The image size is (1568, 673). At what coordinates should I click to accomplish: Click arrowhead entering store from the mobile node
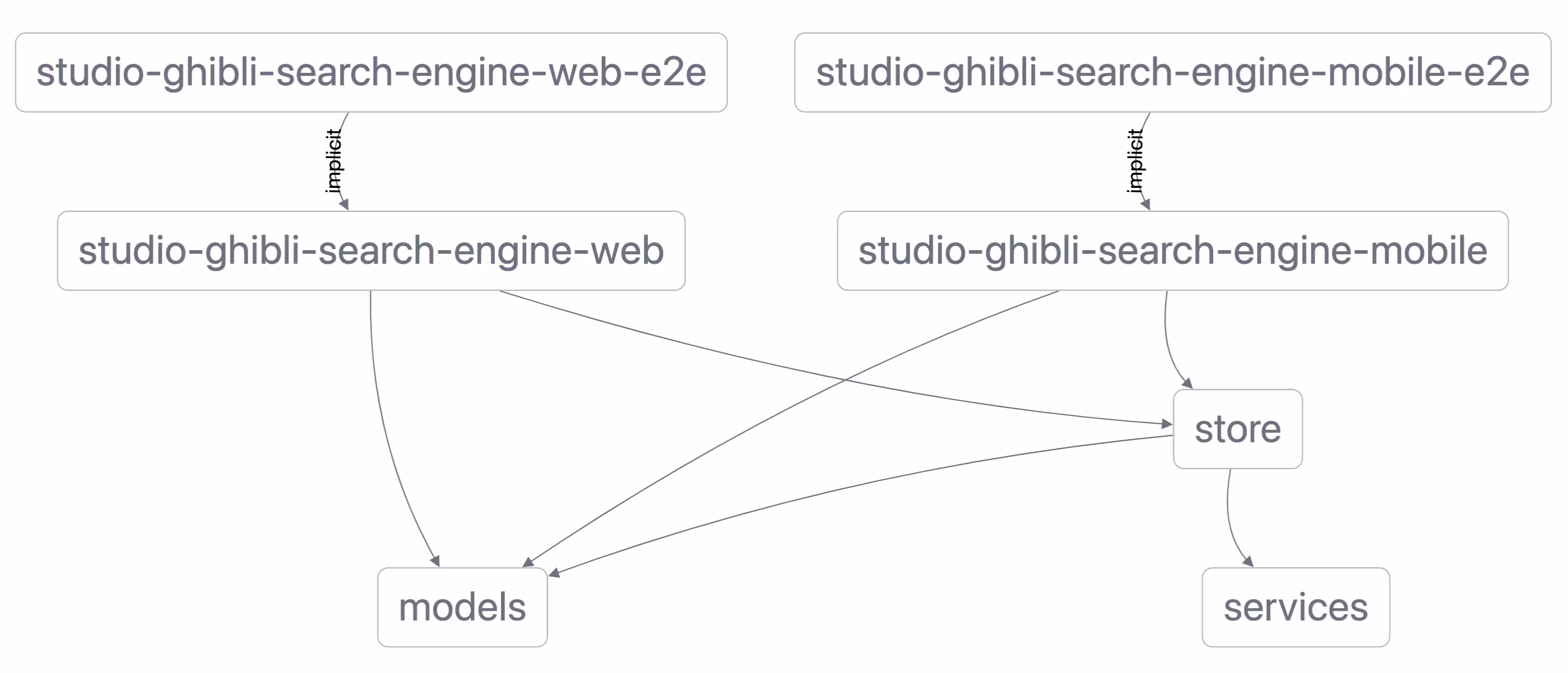(1187, 384)
